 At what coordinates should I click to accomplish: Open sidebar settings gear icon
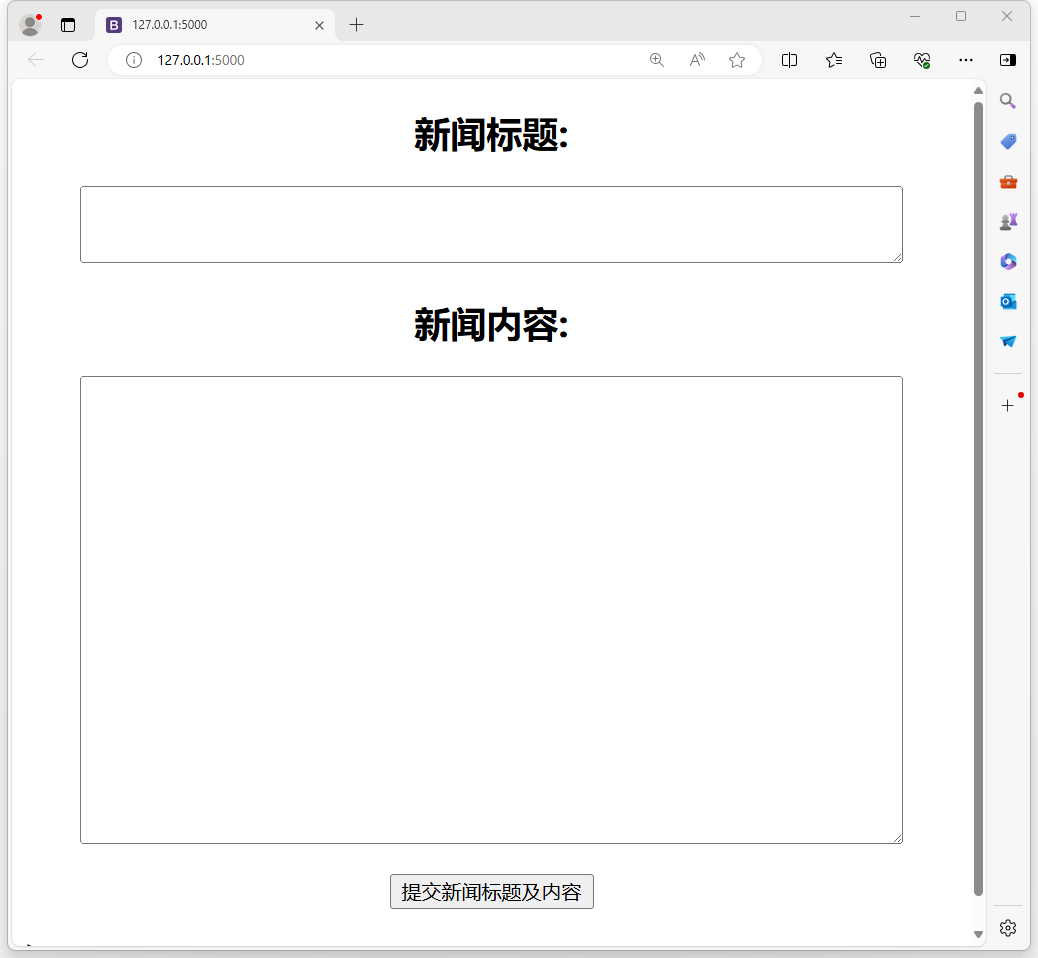[x=1008, y=928]
